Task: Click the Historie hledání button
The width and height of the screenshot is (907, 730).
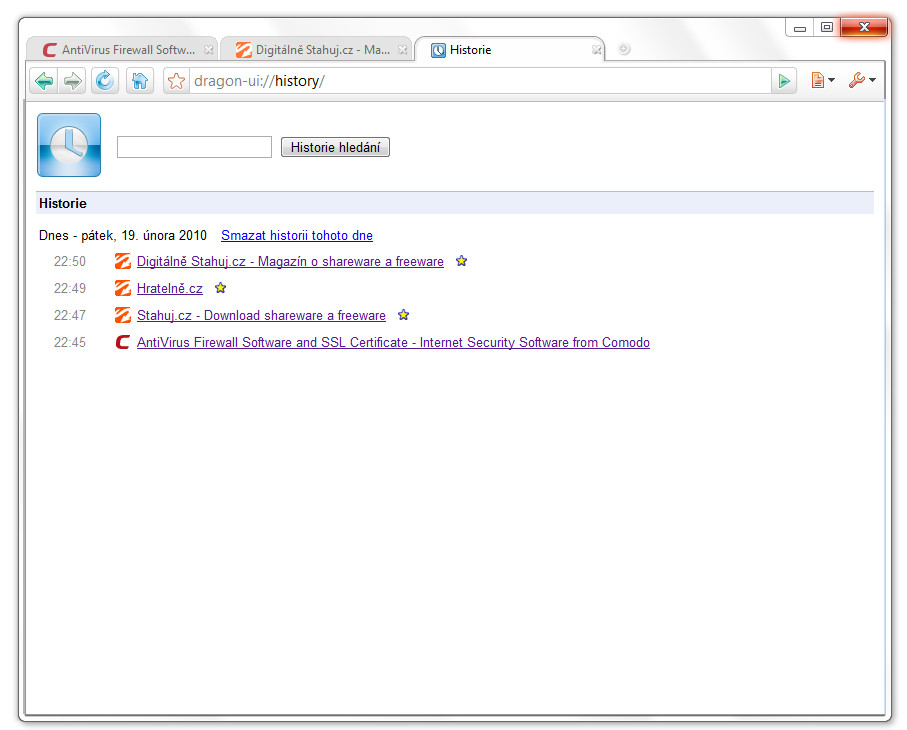Action: click(335, 148)
